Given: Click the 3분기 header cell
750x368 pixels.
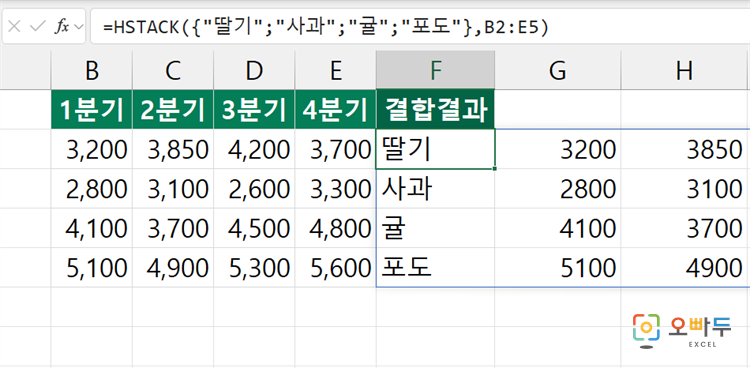Looking at the screenshot, I should (254, 109).
